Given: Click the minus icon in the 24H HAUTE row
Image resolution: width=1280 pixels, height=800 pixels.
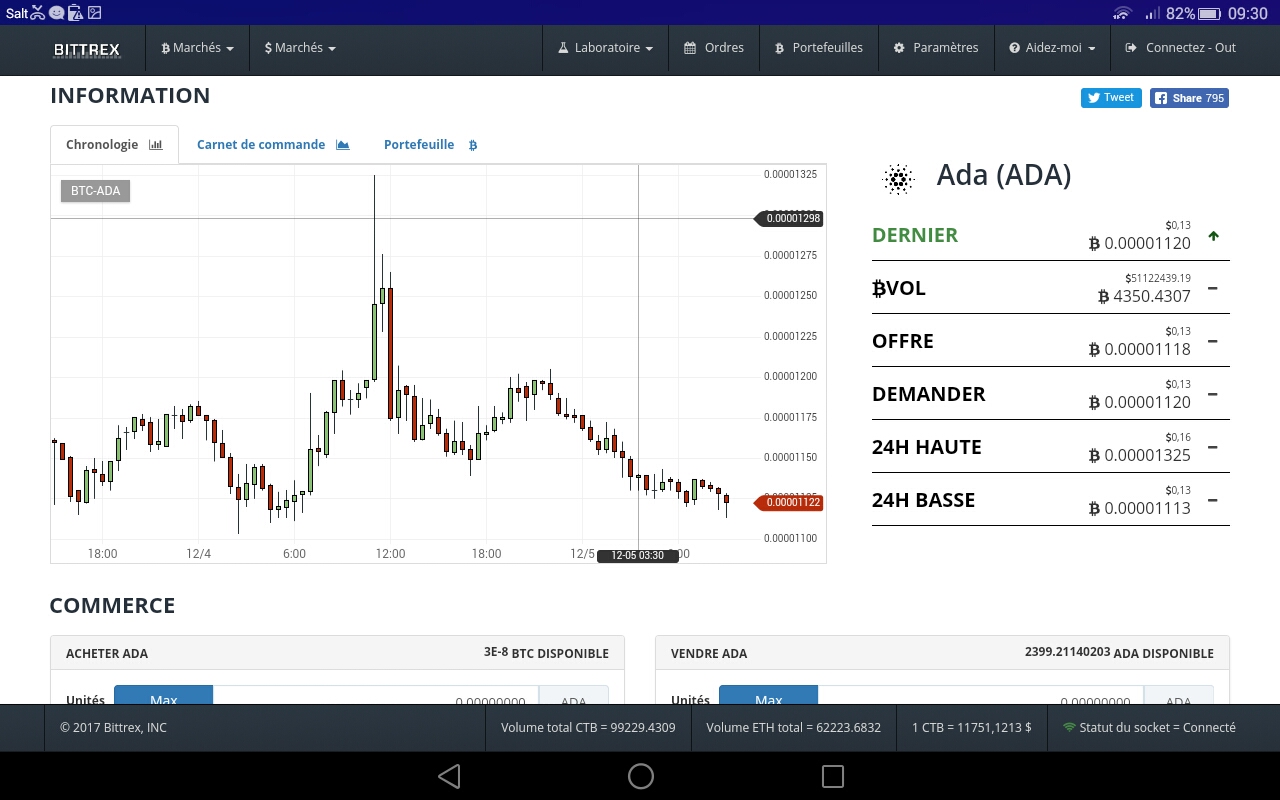Looking at the screenshot, I should [1213, 447].
